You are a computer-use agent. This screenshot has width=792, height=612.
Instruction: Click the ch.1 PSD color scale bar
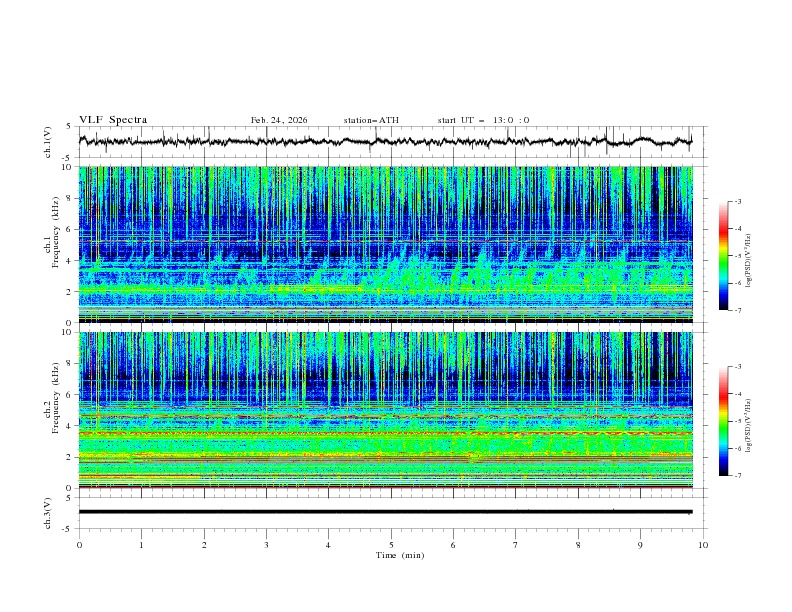pyautogui.click(x=724, y=256)
